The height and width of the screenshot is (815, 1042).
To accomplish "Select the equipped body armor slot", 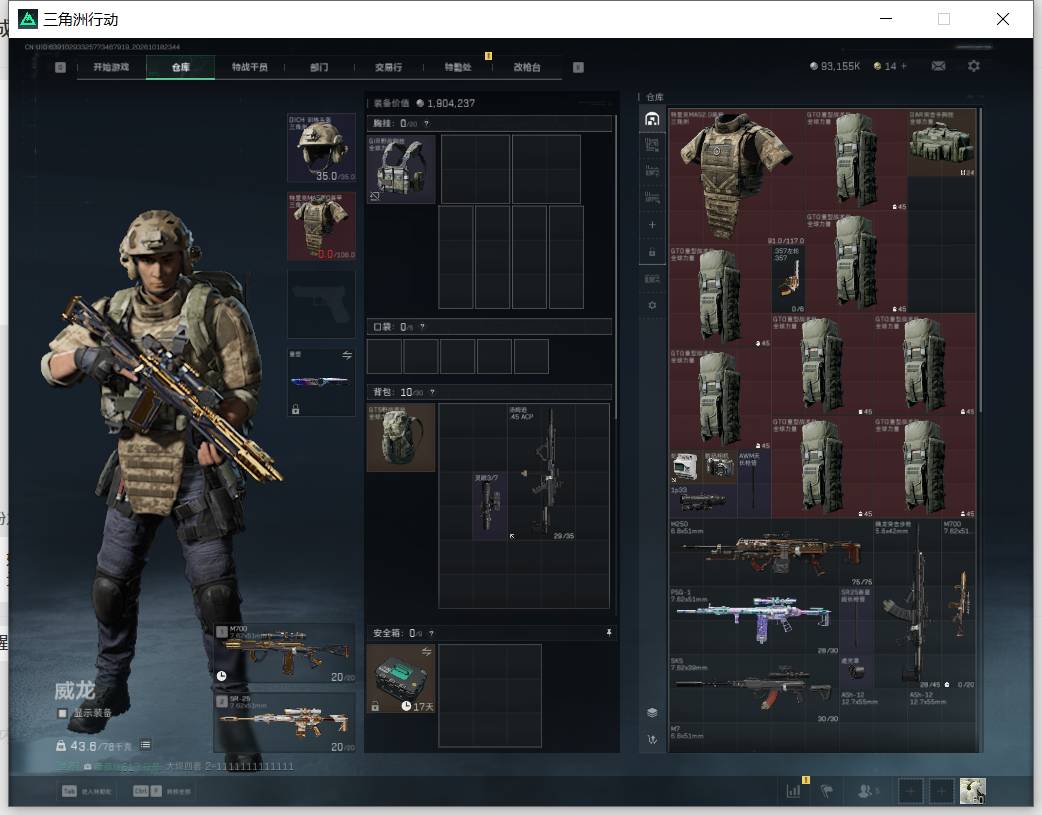I will coord(322,226).
